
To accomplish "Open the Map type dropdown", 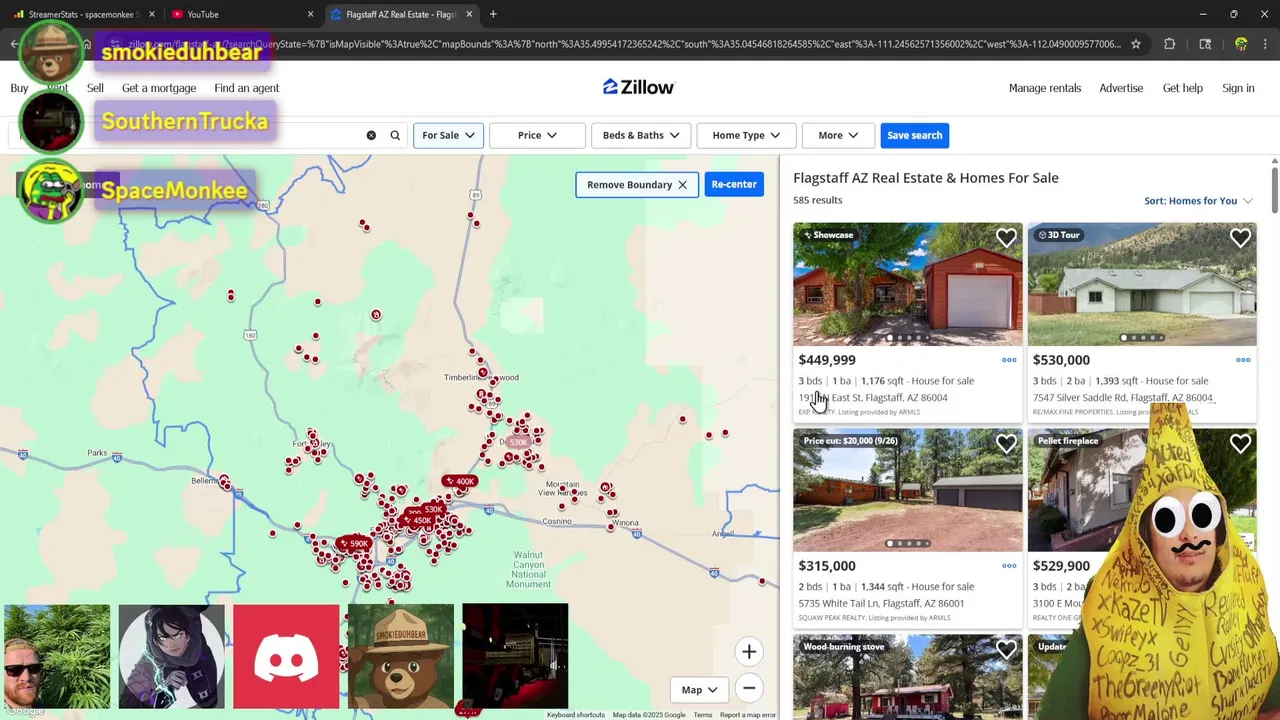I will [699, 689].
